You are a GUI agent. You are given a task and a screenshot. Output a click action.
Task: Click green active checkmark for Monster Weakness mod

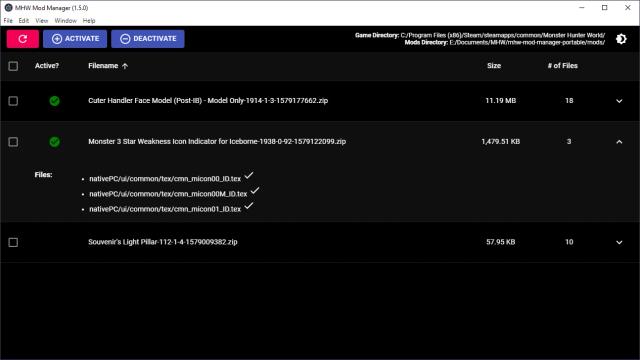pos(54,142)
